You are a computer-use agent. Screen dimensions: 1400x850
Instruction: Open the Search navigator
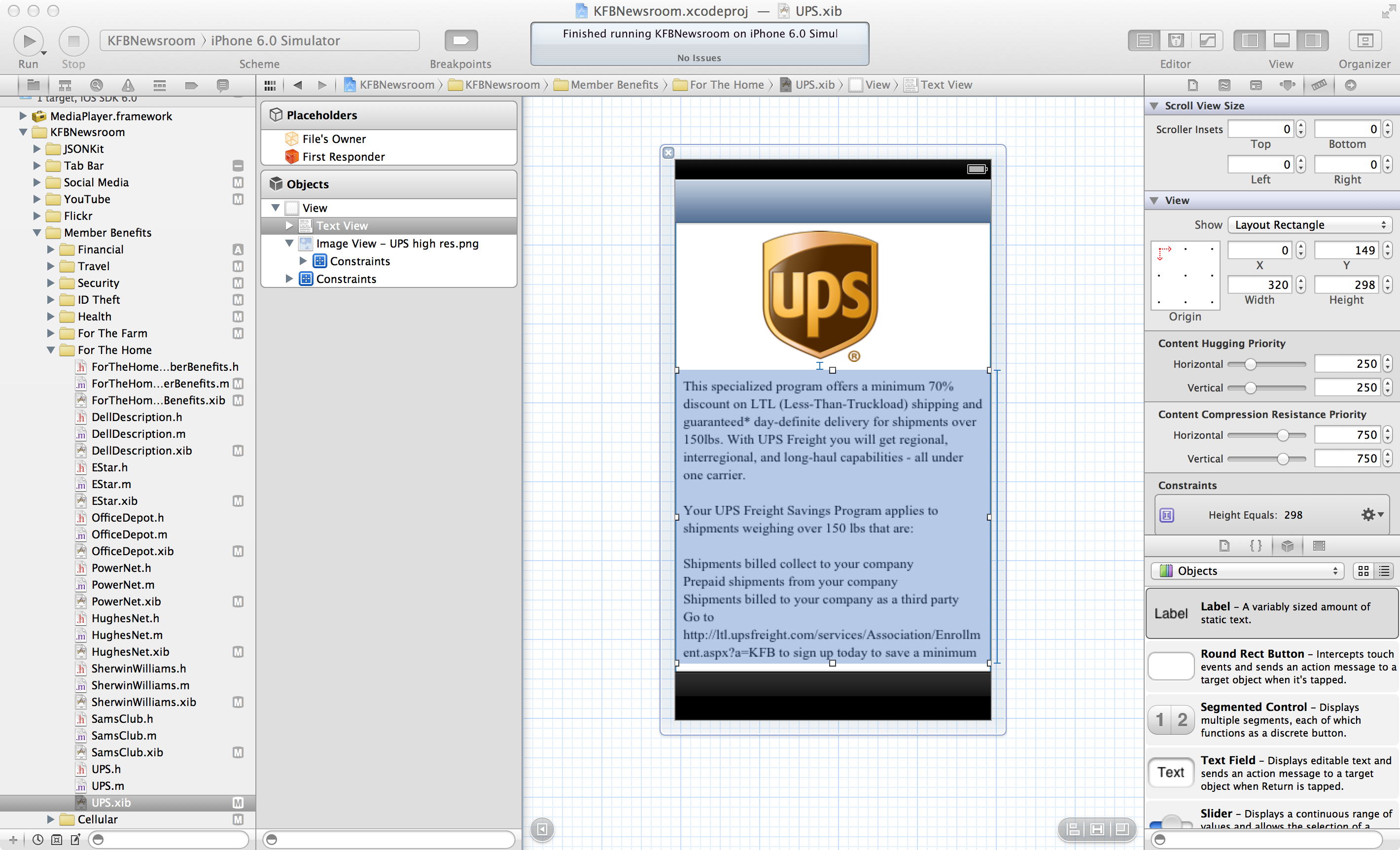[97, 85]
